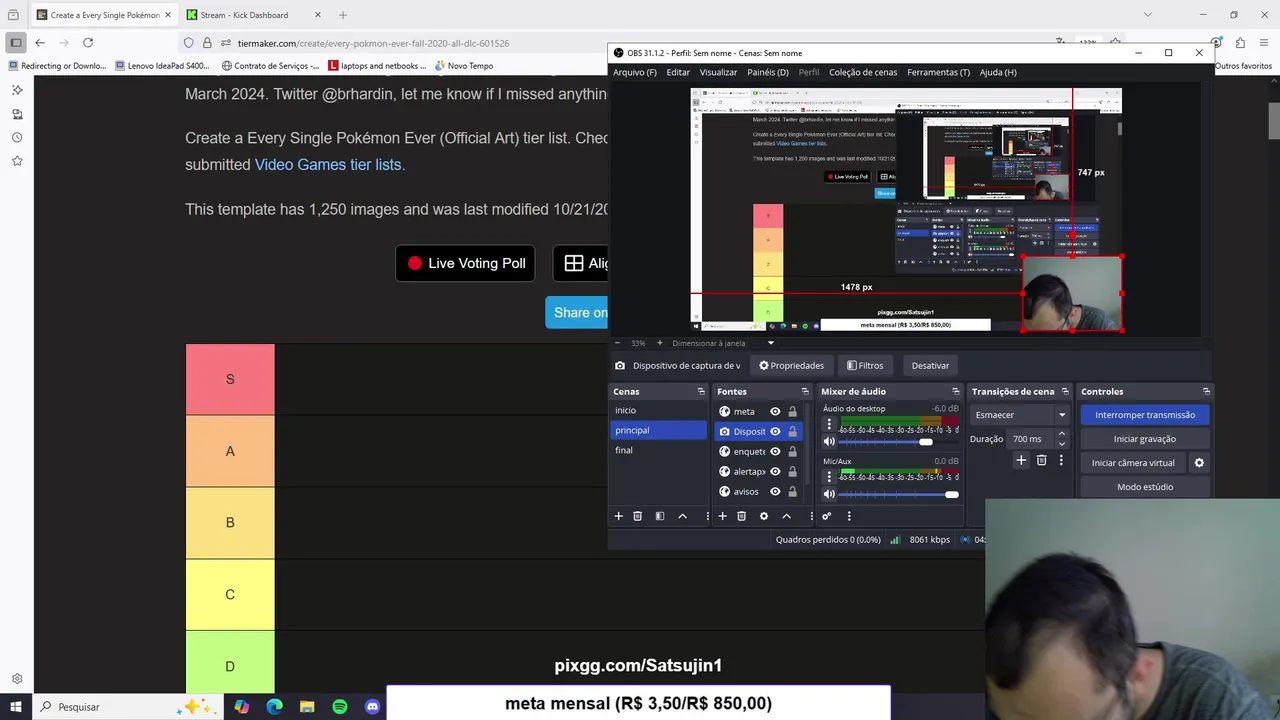Toggle lock on meta source
The height and width of the screenshot is (720, 1280).
(x=793, y=411)
